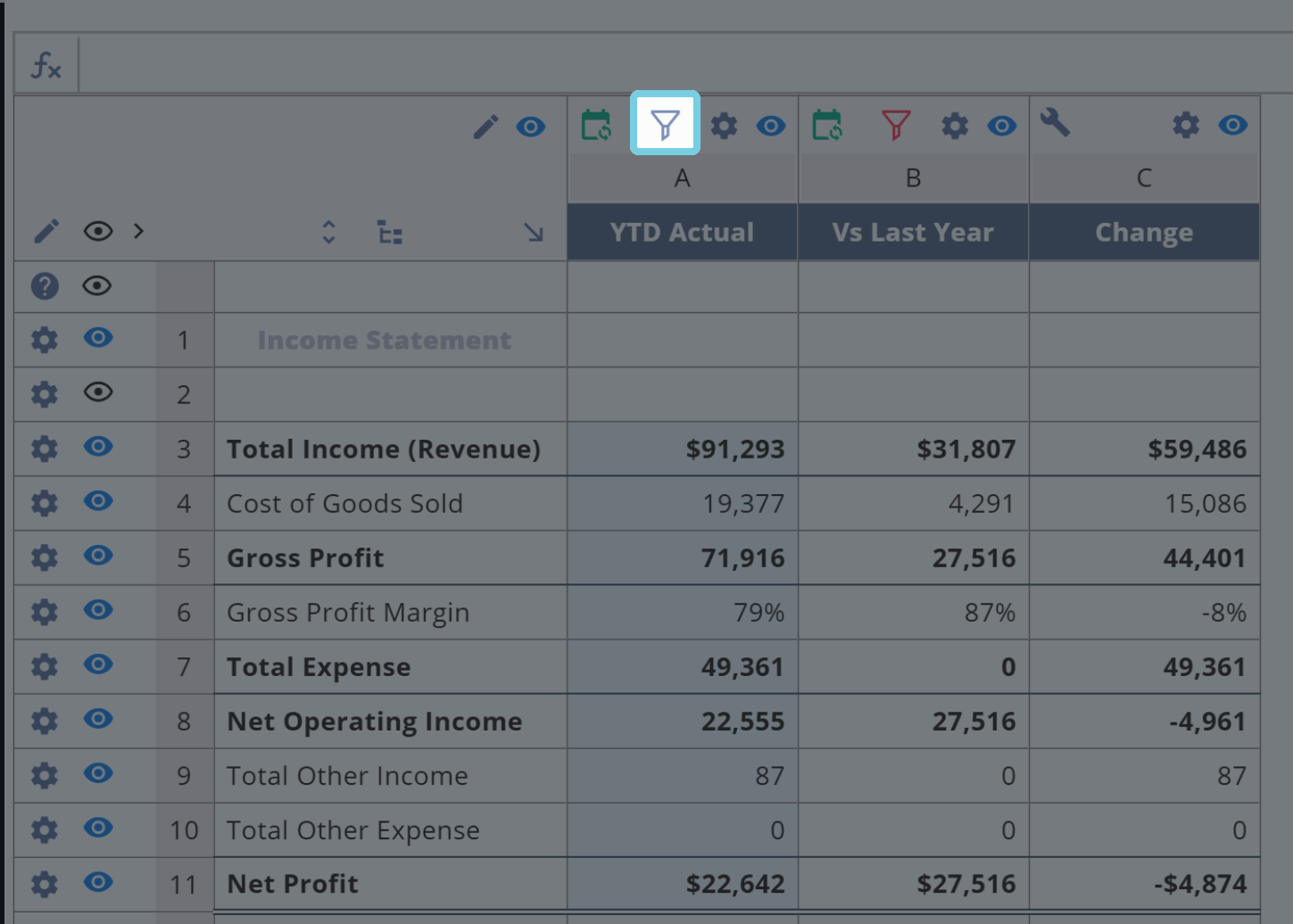Image resolution: width=1293 pixels, height=924 pixels.
Task: Select row number 7
Action: [x=184, y=666]
